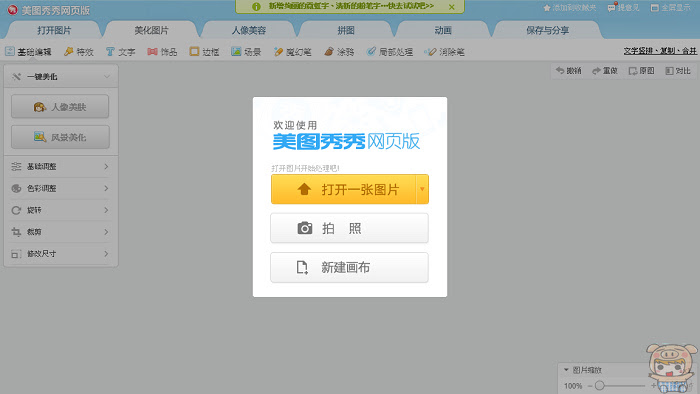Expand the 修改尺寸 resize section
The image size is (700, 394).
point(61,253)
